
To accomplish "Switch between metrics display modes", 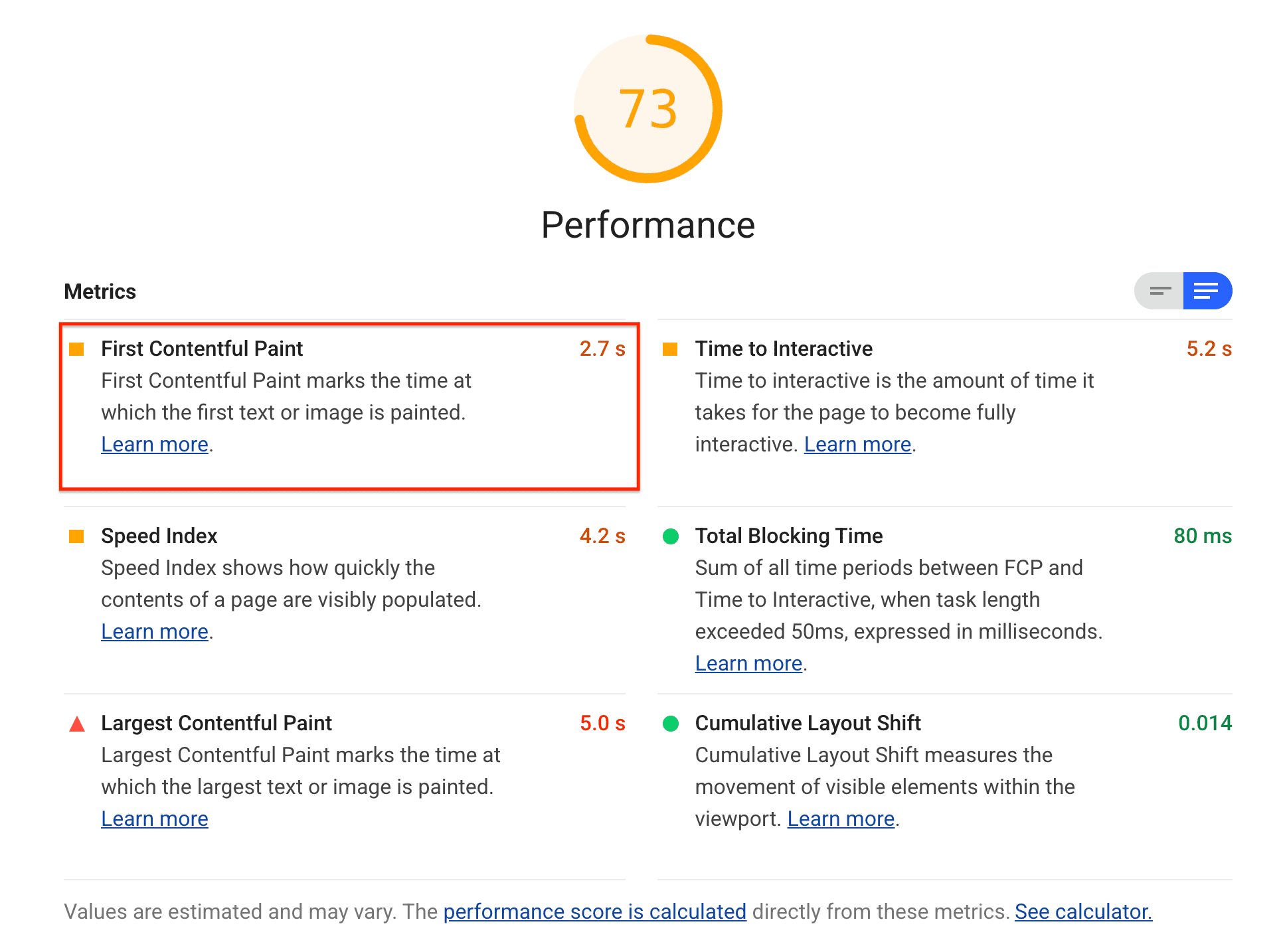I will [1159, 291].
